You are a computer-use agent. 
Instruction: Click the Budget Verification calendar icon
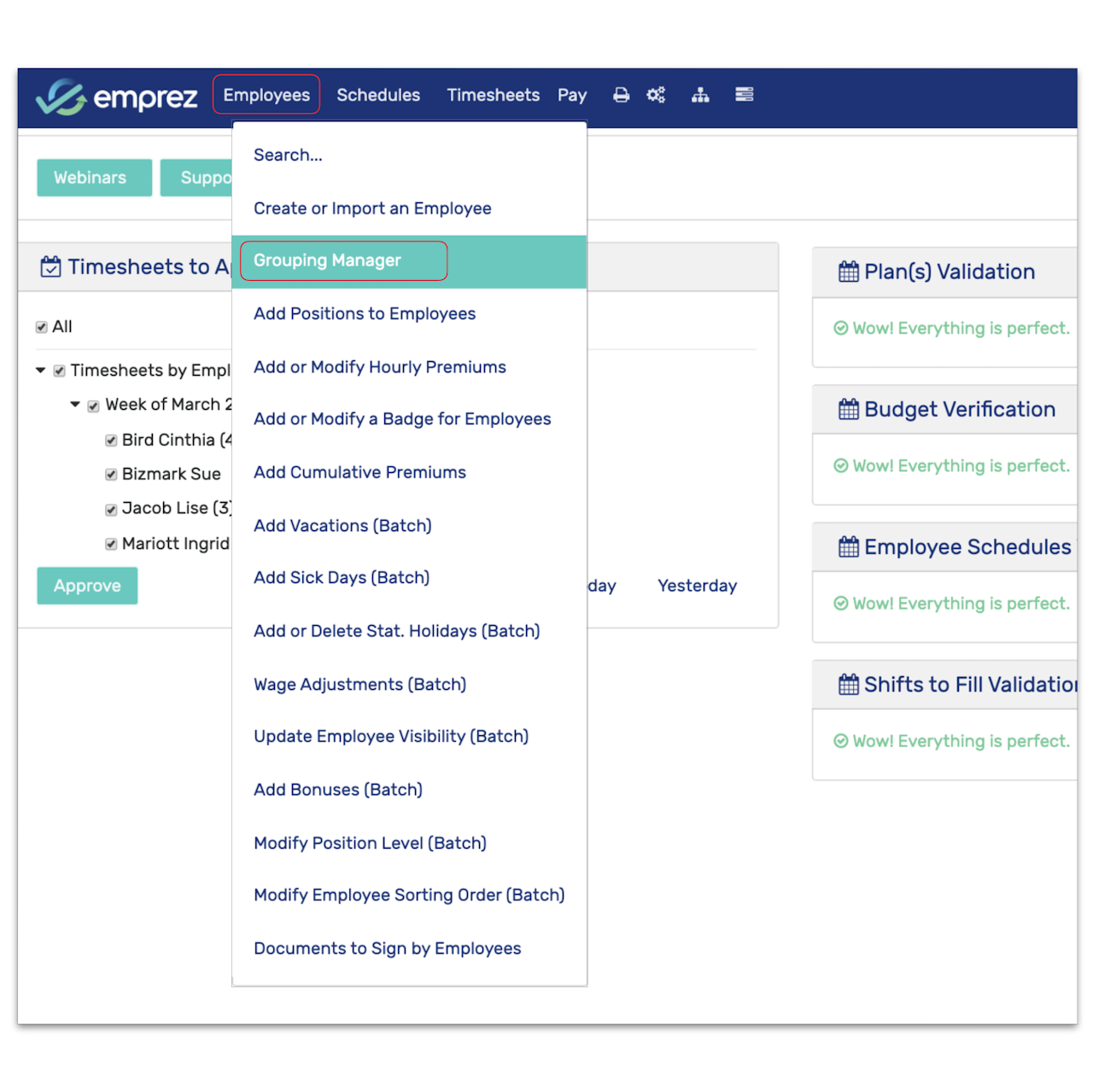849,409
